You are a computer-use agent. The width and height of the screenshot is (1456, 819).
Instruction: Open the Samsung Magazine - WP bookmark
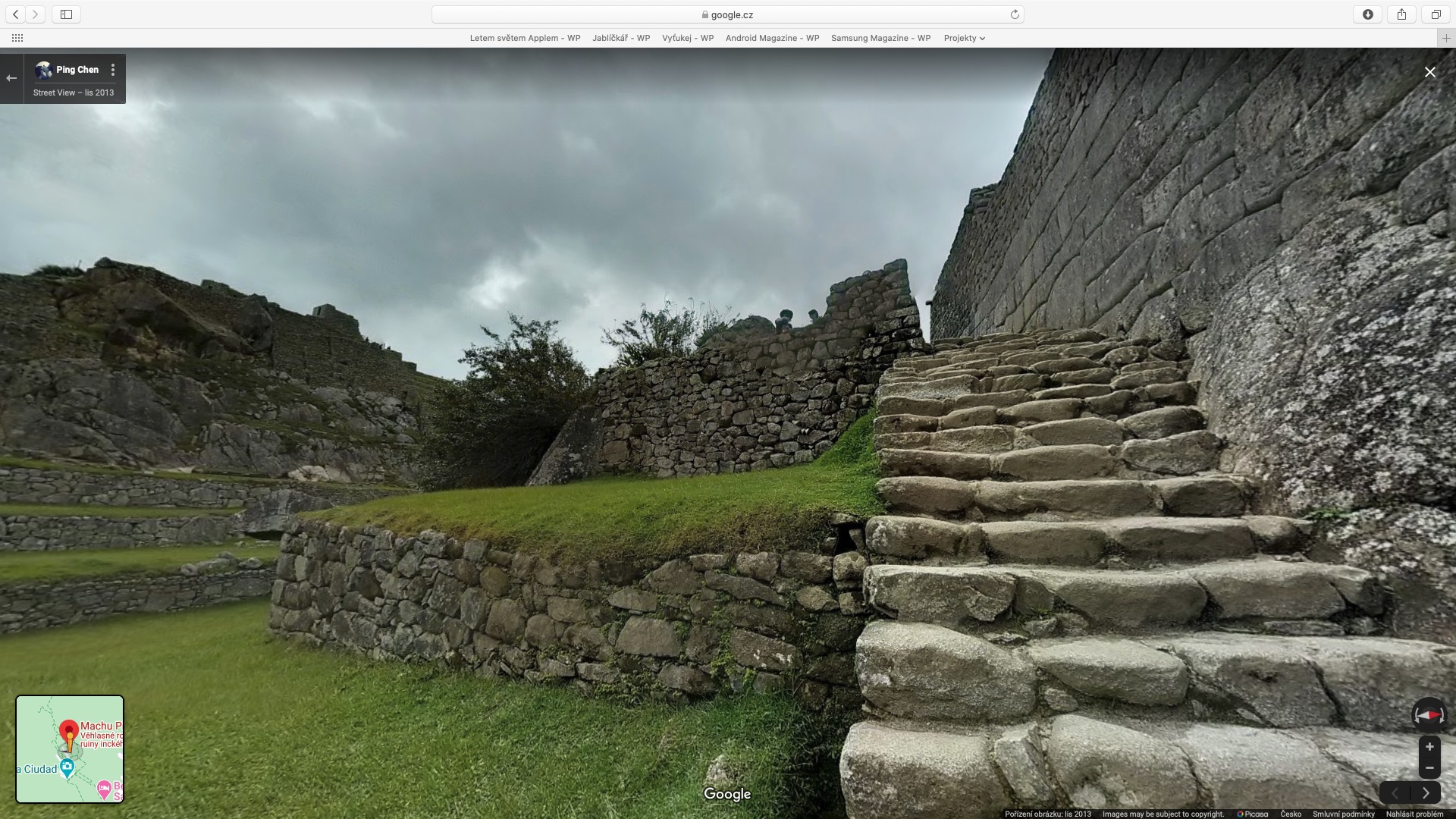[x=880, y=38]
